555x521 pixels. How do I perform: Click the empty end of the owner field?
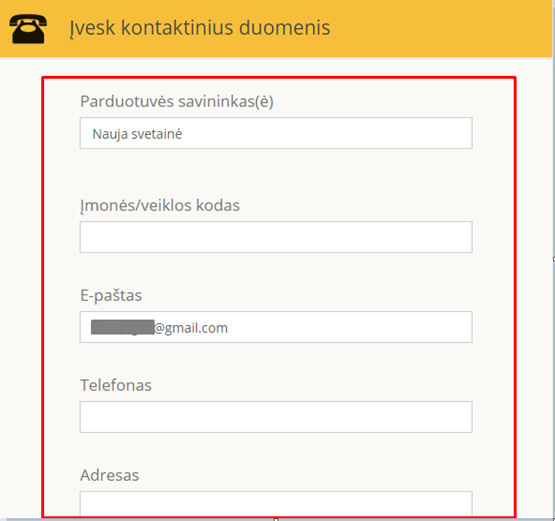coord(327,133)
